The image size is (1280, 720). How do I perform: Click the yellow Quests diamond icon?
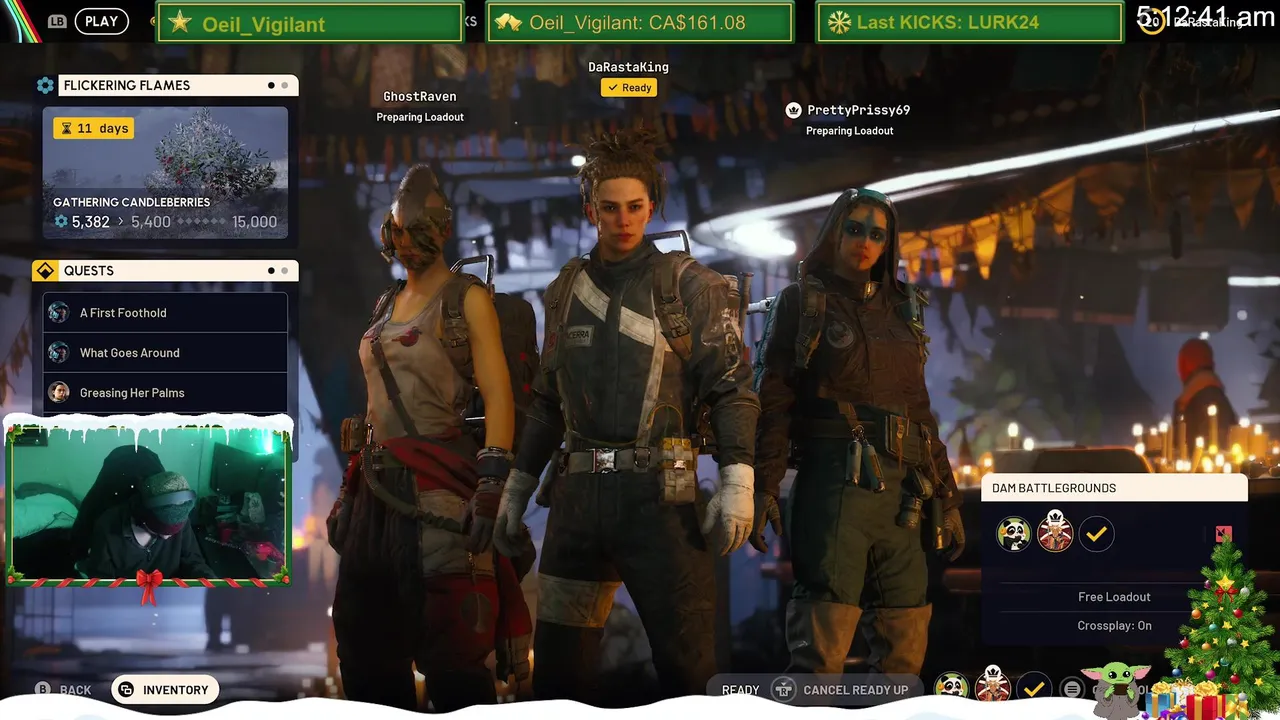pyautogui.click(x=45, y=271)
